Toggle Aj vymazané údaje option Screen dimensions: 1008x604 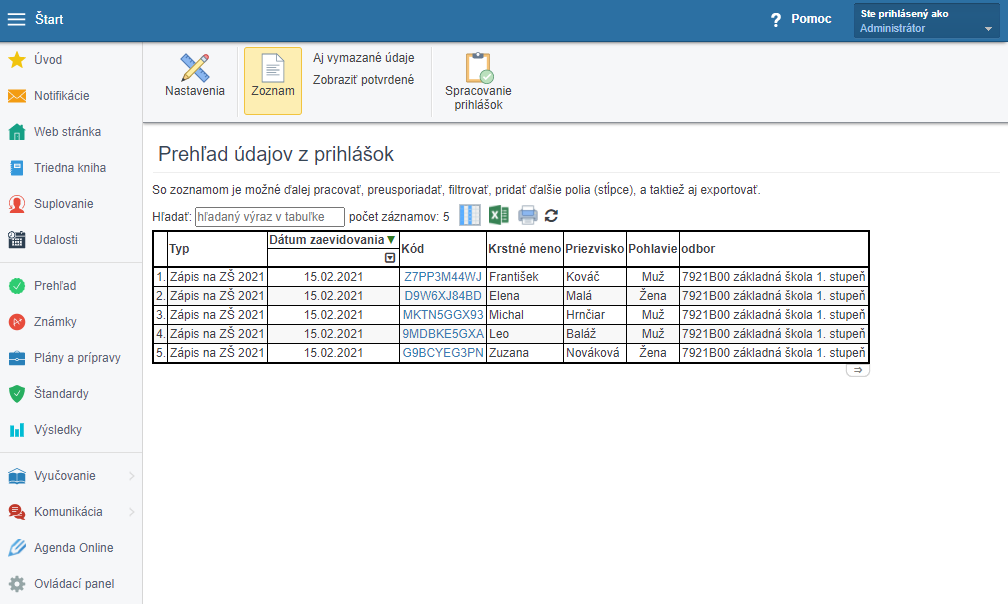363,58
